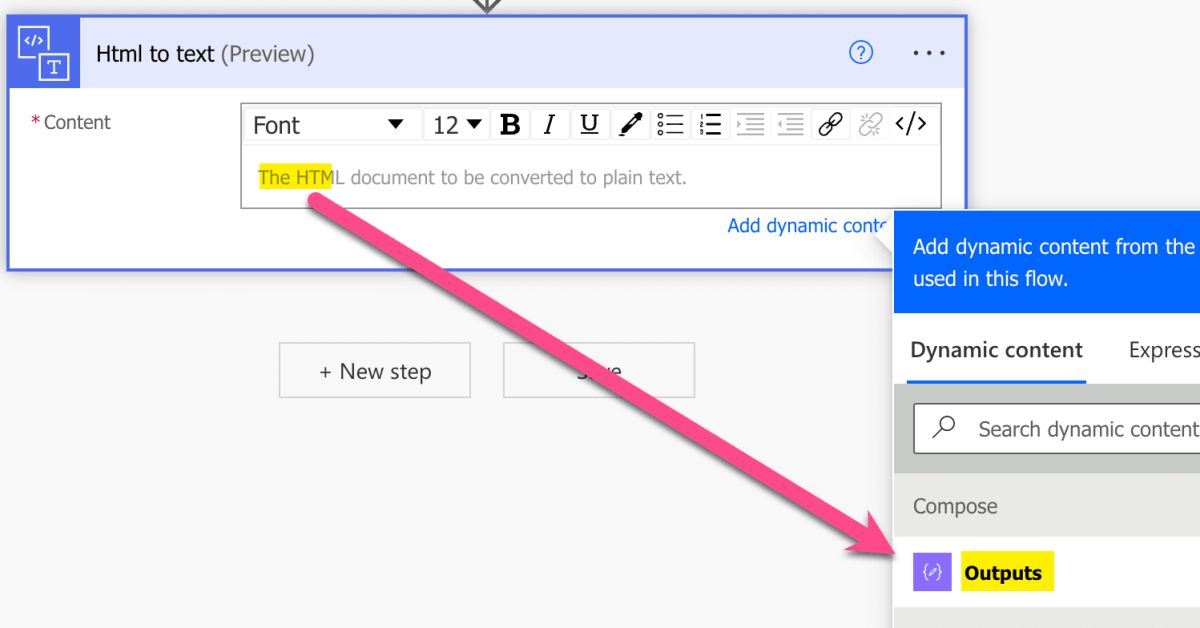Viewport: 1200px width, 628px height.
Task: Collapse the Compose section
Action: pyautogui.click(x=954, y=506)
